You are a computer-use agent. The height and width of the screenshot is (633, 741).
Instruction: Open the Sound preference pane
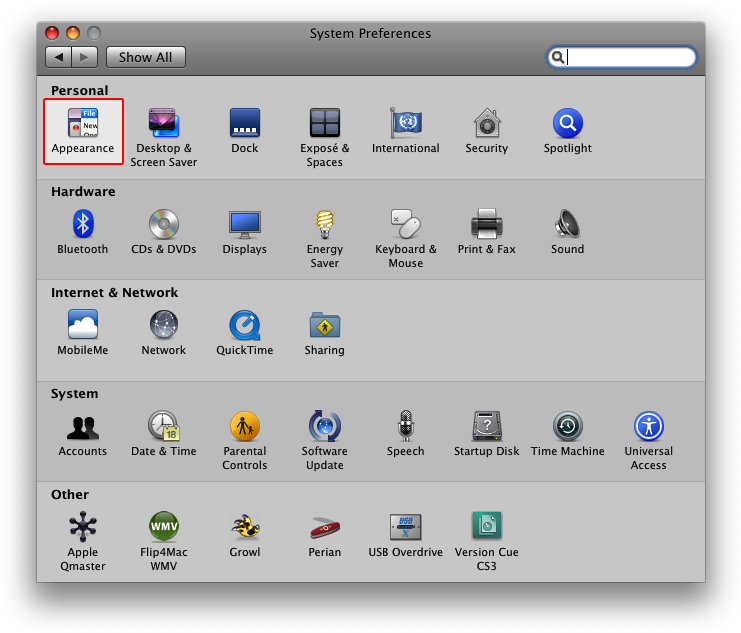[x=568, y=232]
